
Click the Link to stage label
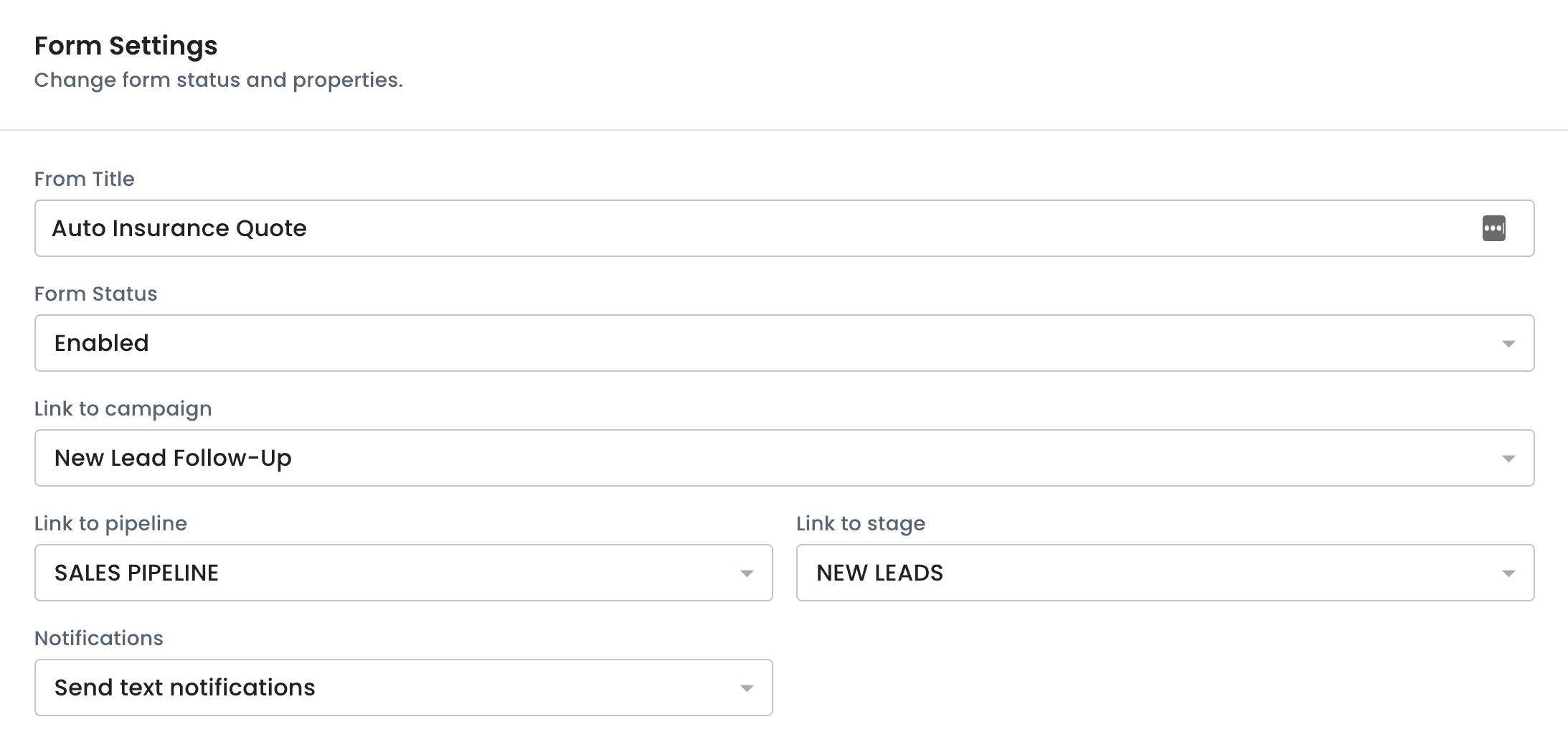click(x=861, y=523)
